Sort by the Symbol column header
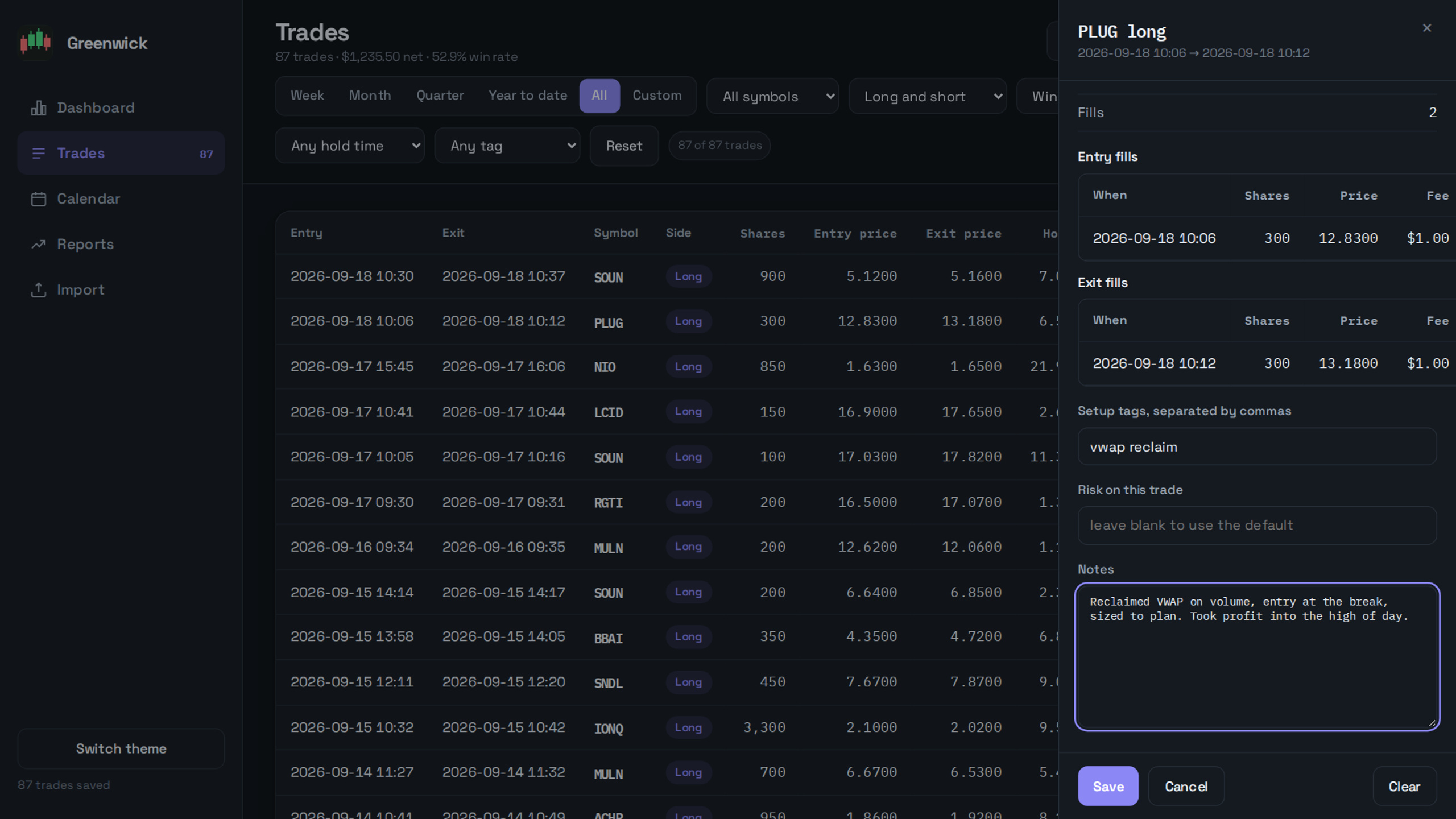The height and width of the screenshot is (819, 1456). tap(615, 233)
